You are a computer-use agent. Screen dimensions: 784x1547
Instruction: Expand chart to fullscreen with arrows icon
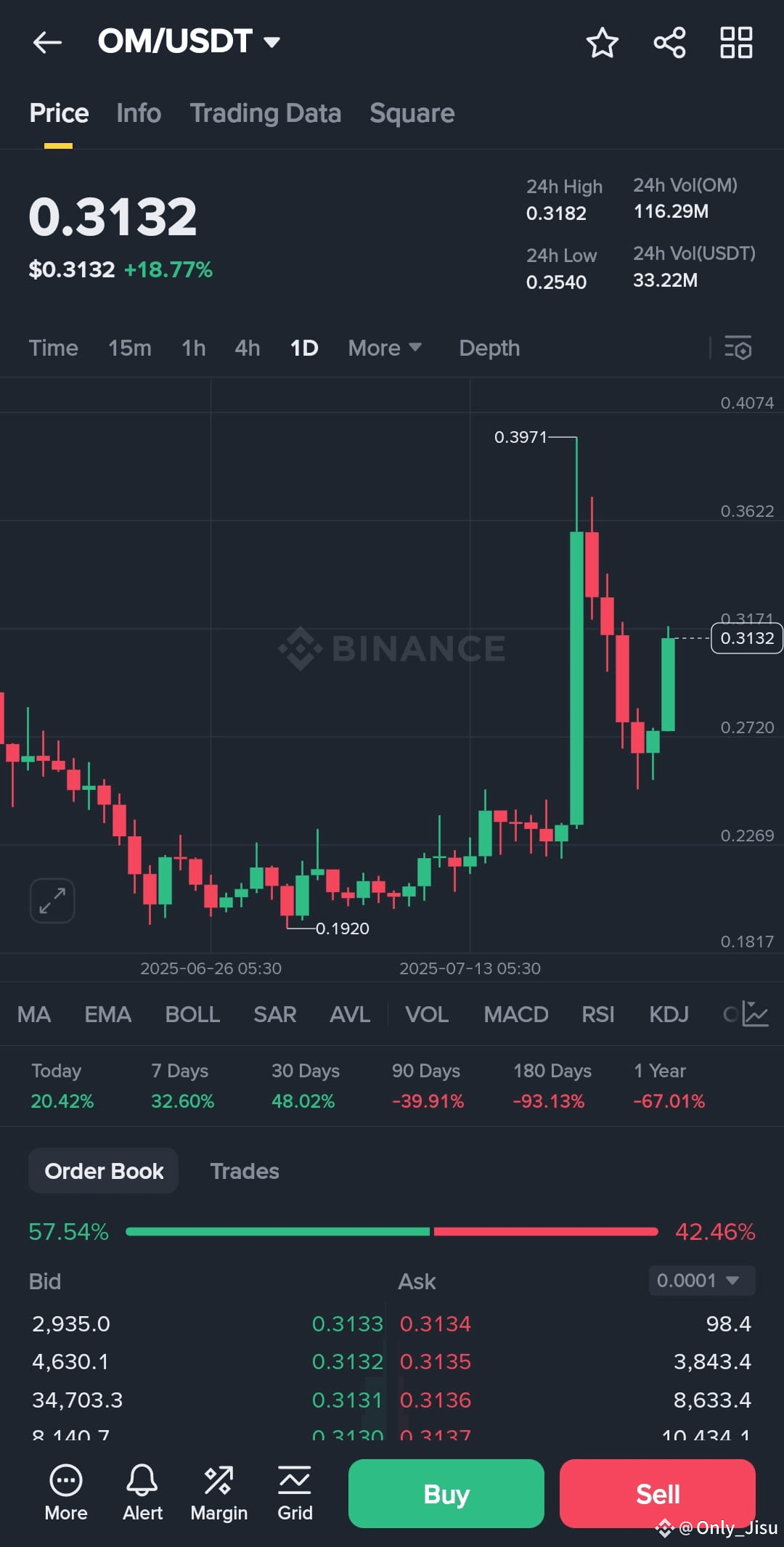click(x=52, y=900)
